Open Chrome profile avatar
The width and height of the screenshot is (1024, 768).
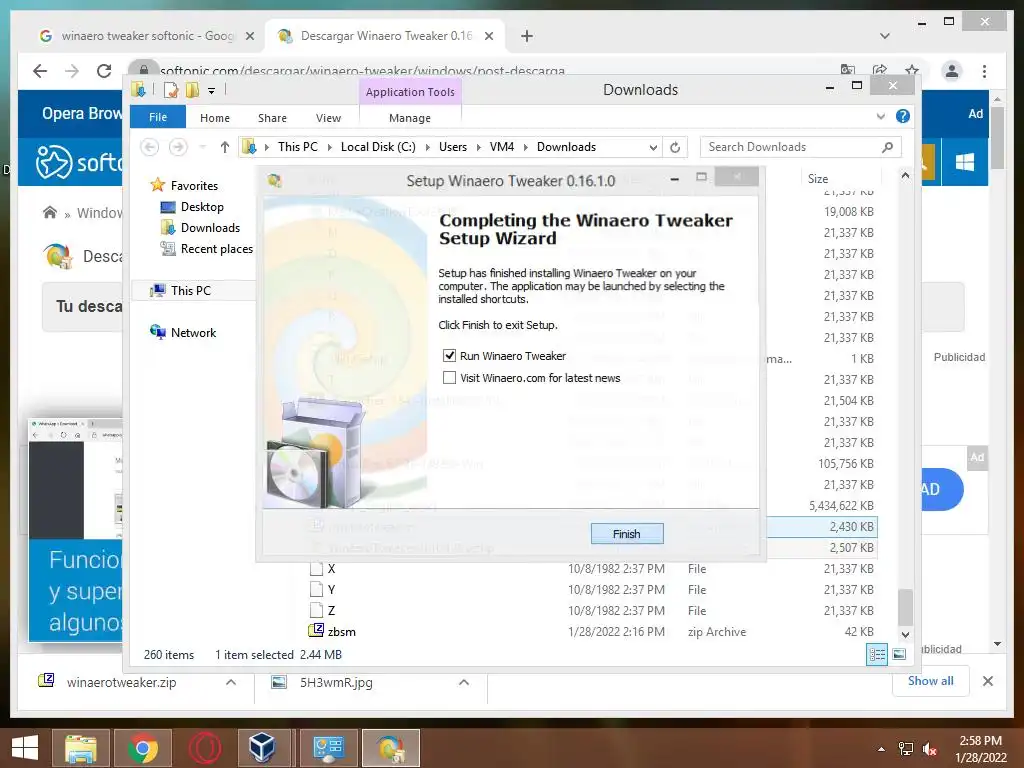952,71
